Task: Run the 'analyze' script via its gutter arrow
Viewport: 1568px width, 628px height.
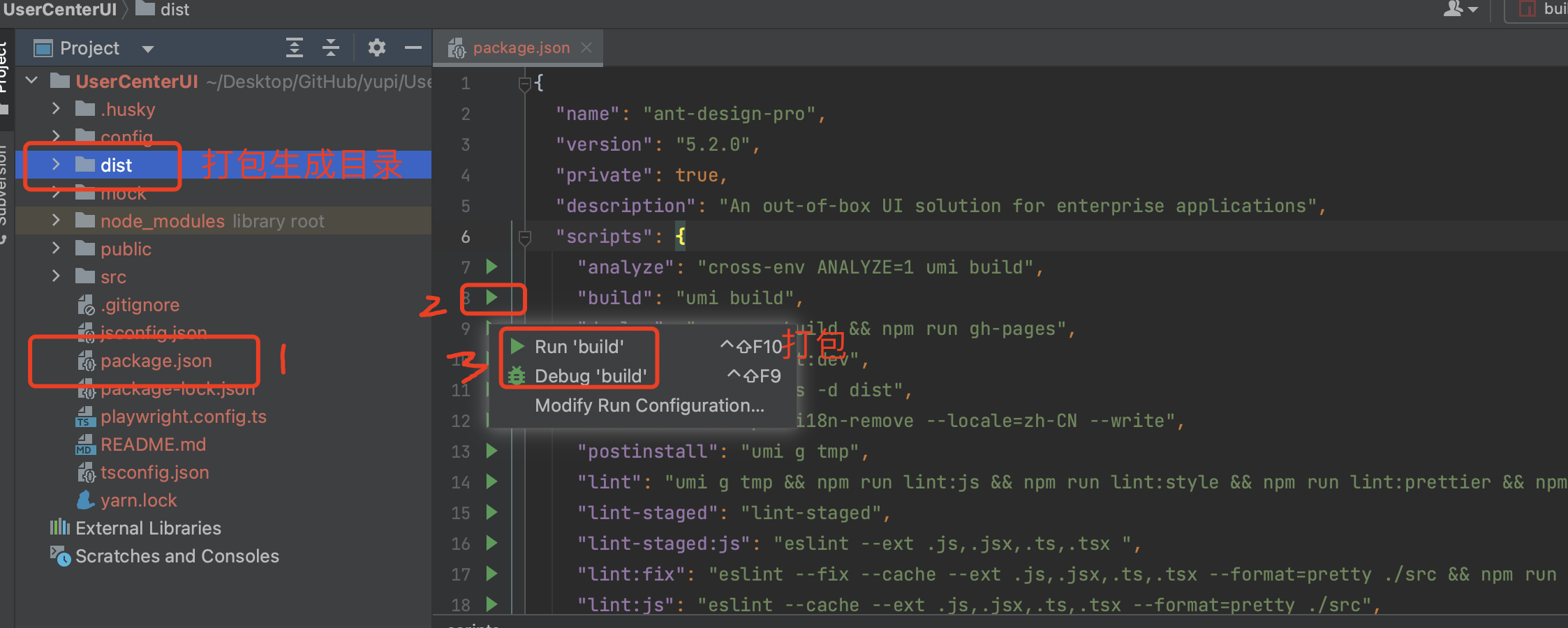Action: click(x=491, y=267)
